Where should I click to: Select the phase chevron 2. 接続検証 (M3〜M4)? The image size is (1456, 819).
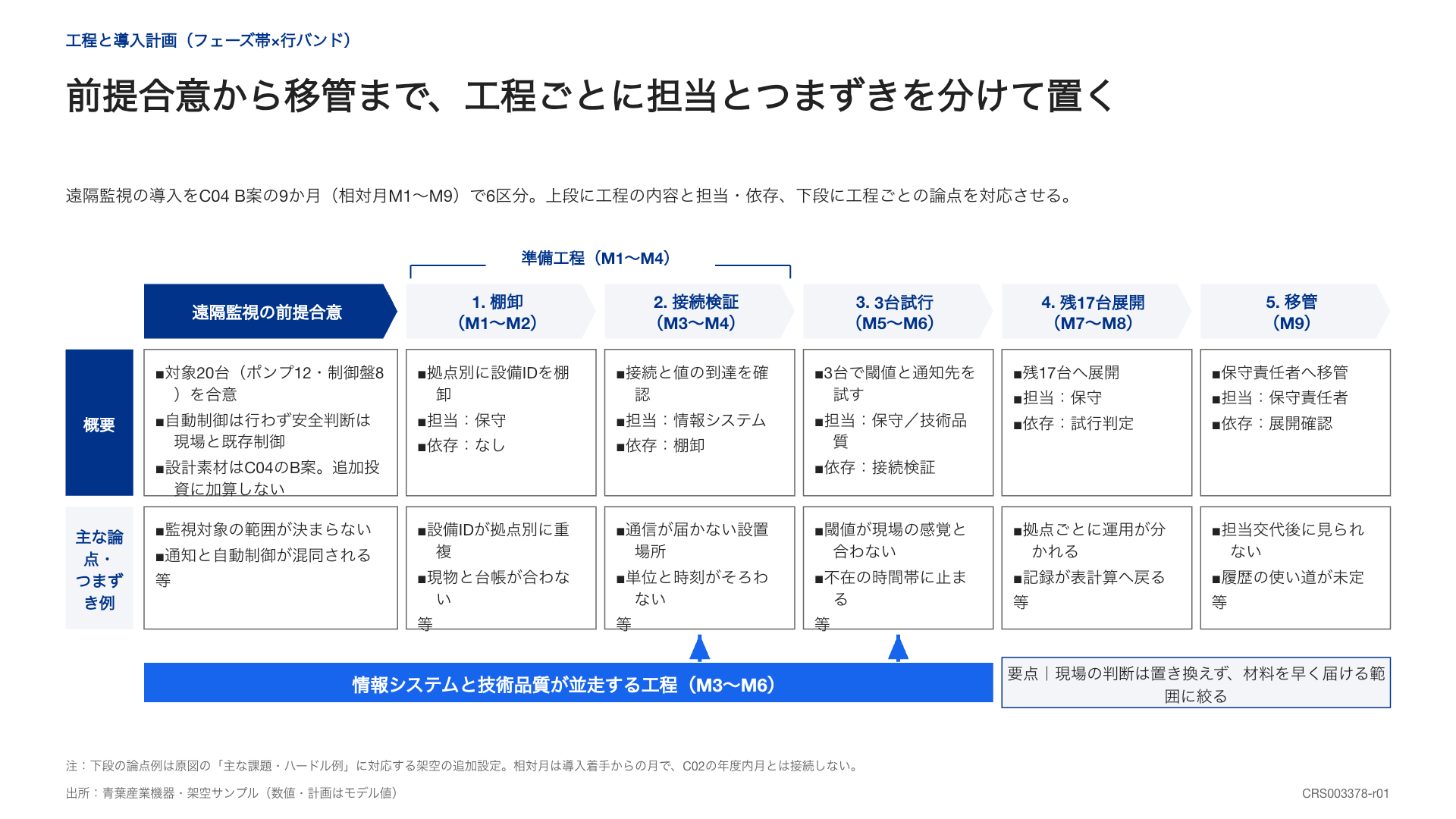tap(698, 312)
